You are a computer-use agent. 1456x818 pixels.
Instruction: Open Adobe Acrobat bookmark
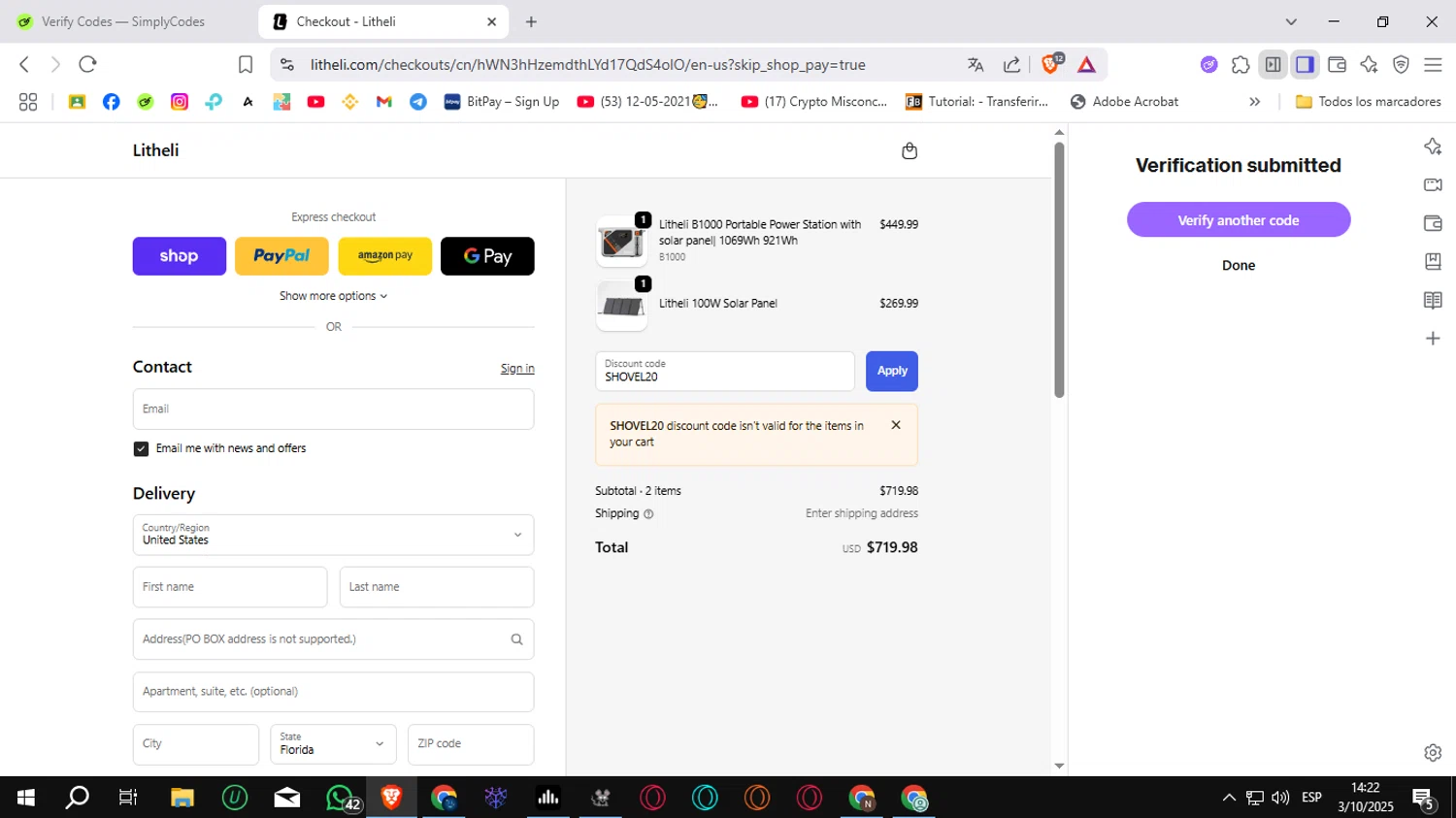[x=1124, y=101]
